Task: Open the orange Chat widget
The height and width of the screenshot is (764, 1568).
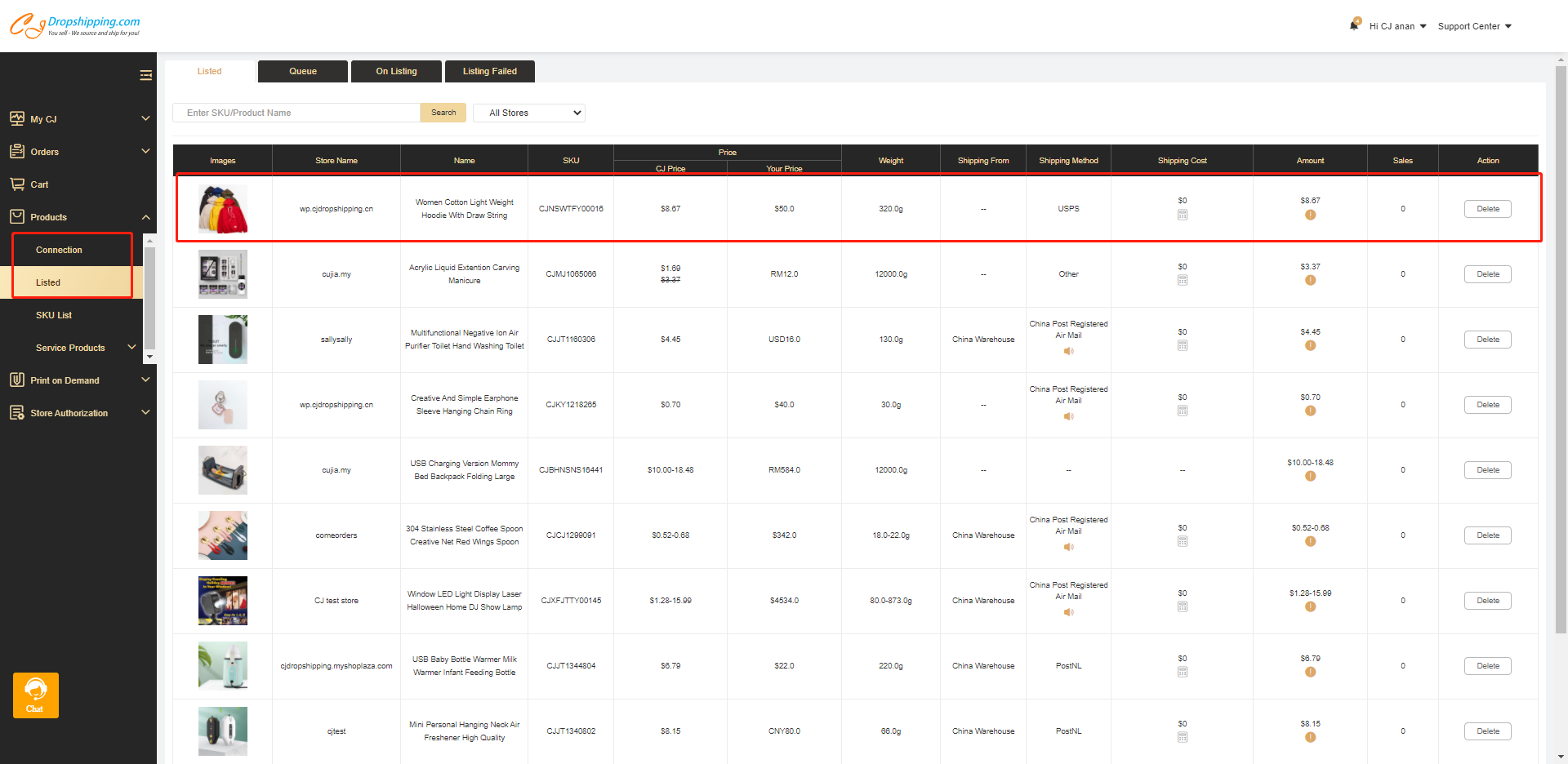Action: click(x=35, y=695)
